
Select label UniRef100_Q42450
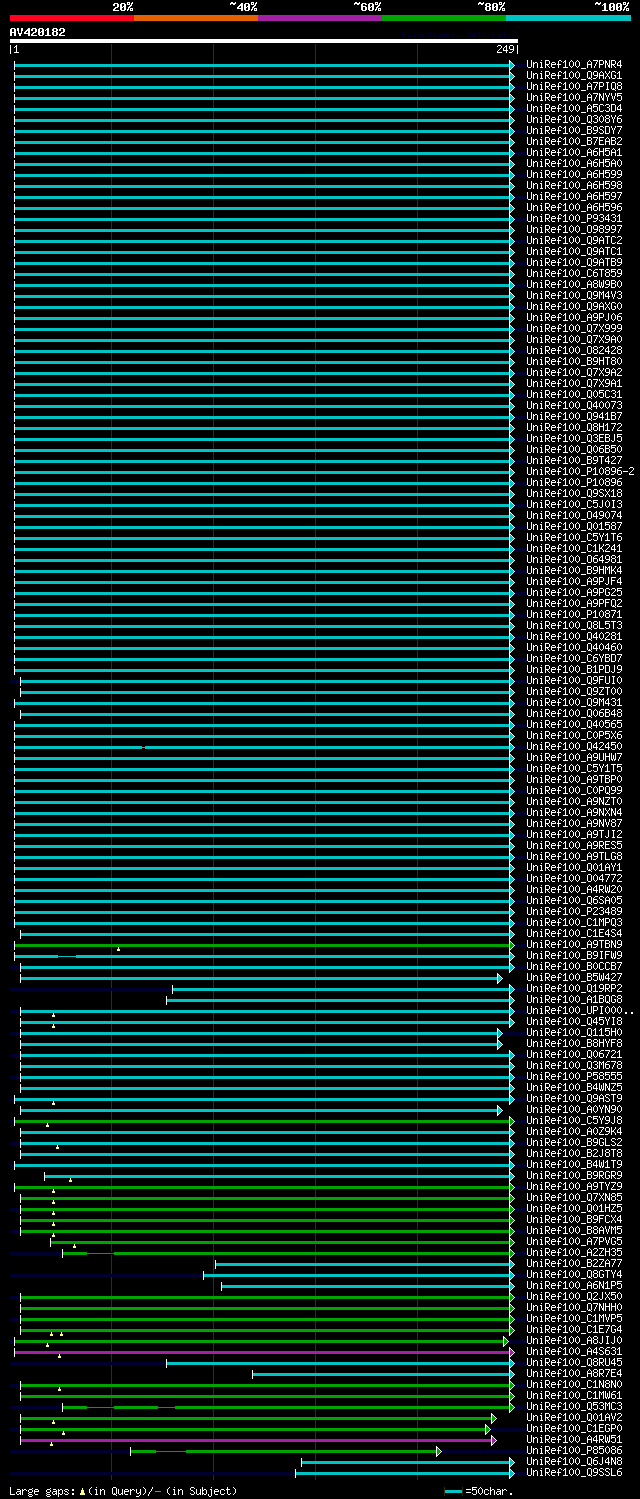click(x=574, y=746)
